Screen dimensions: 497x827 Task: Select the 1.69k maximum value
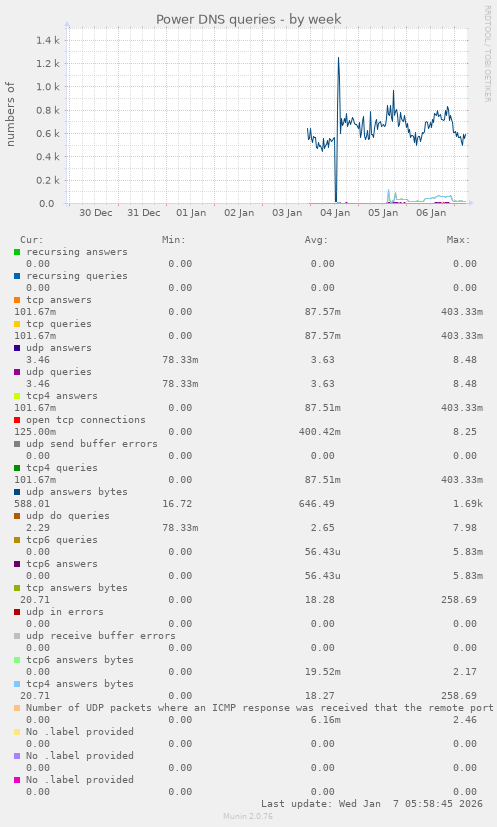[468, 504]
